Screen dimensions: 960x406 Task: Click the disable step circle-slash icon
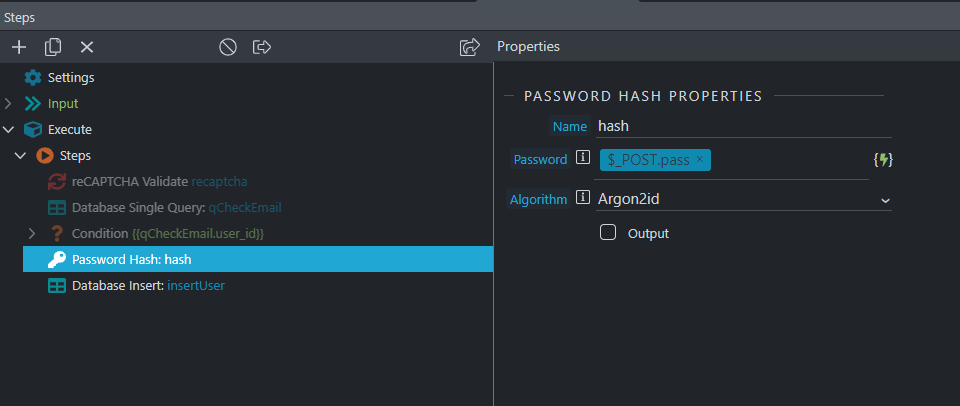point(228,47)
